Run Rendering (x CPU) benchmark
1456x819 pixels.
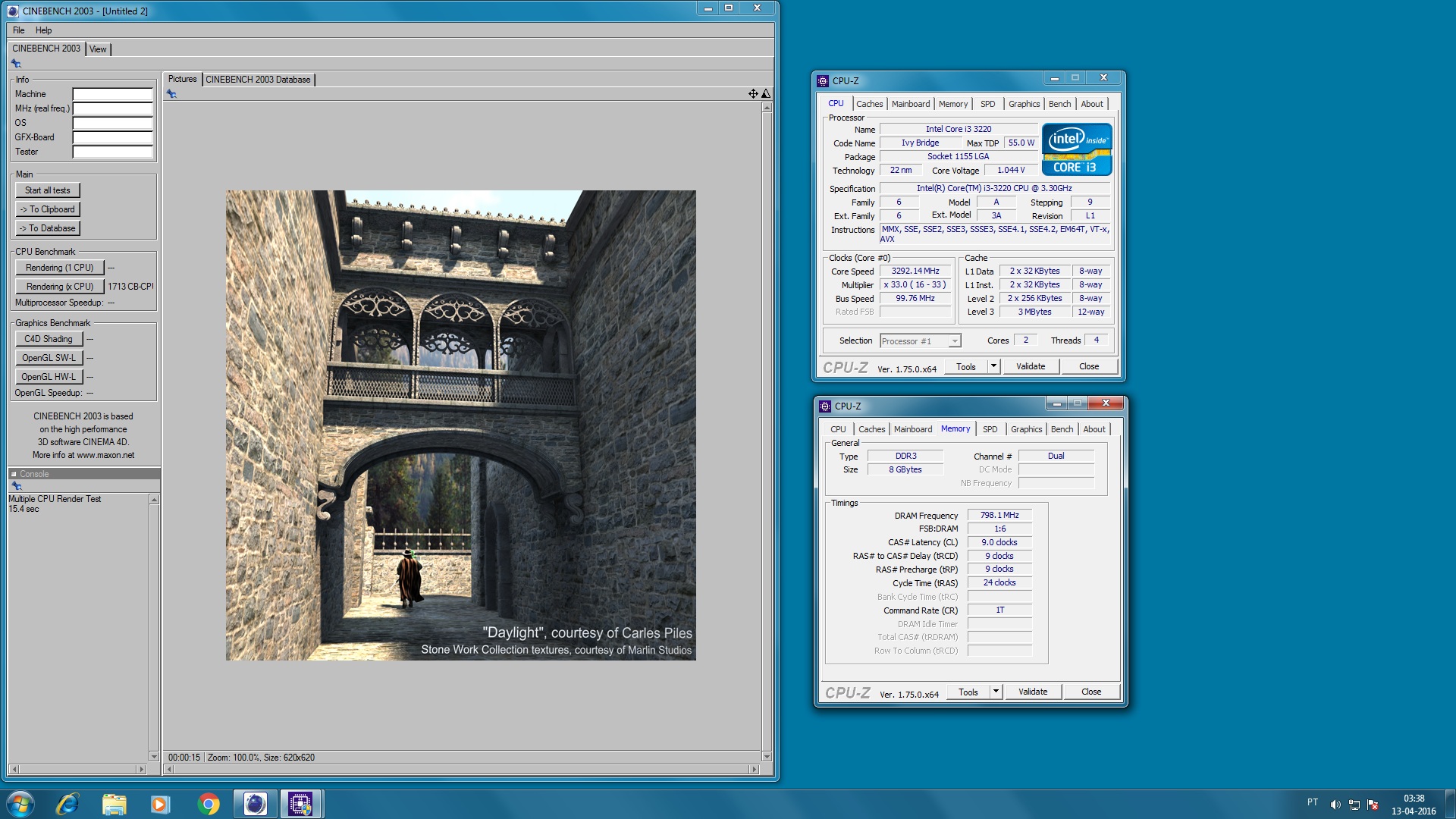pos(59,287)
